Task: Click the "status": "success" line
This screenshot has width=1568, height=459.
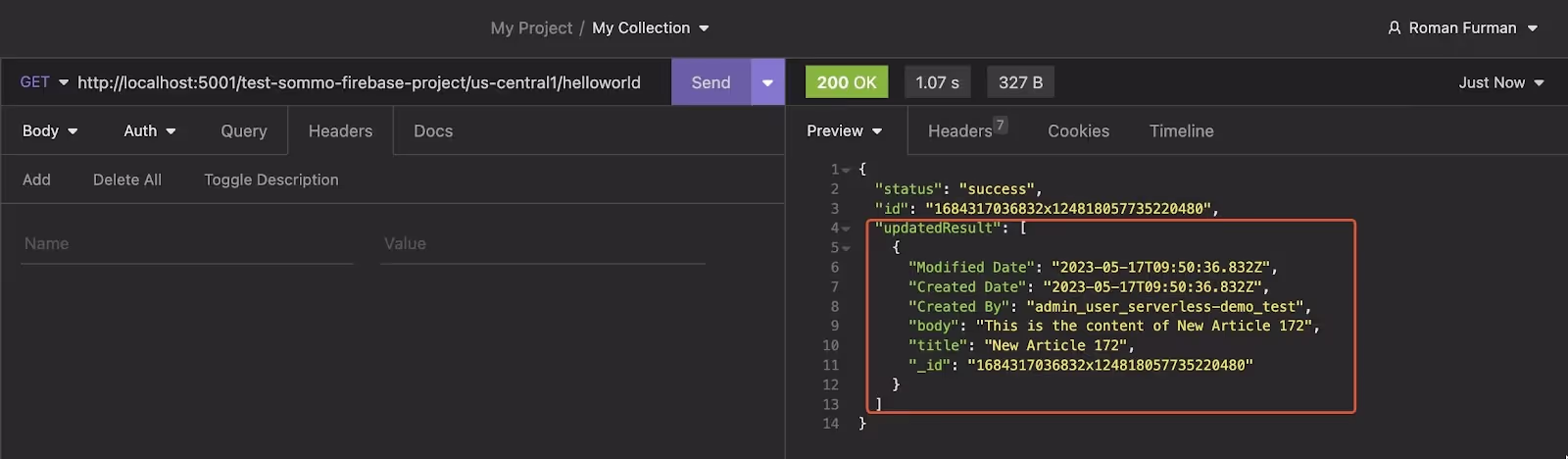Action: (958, 188)
